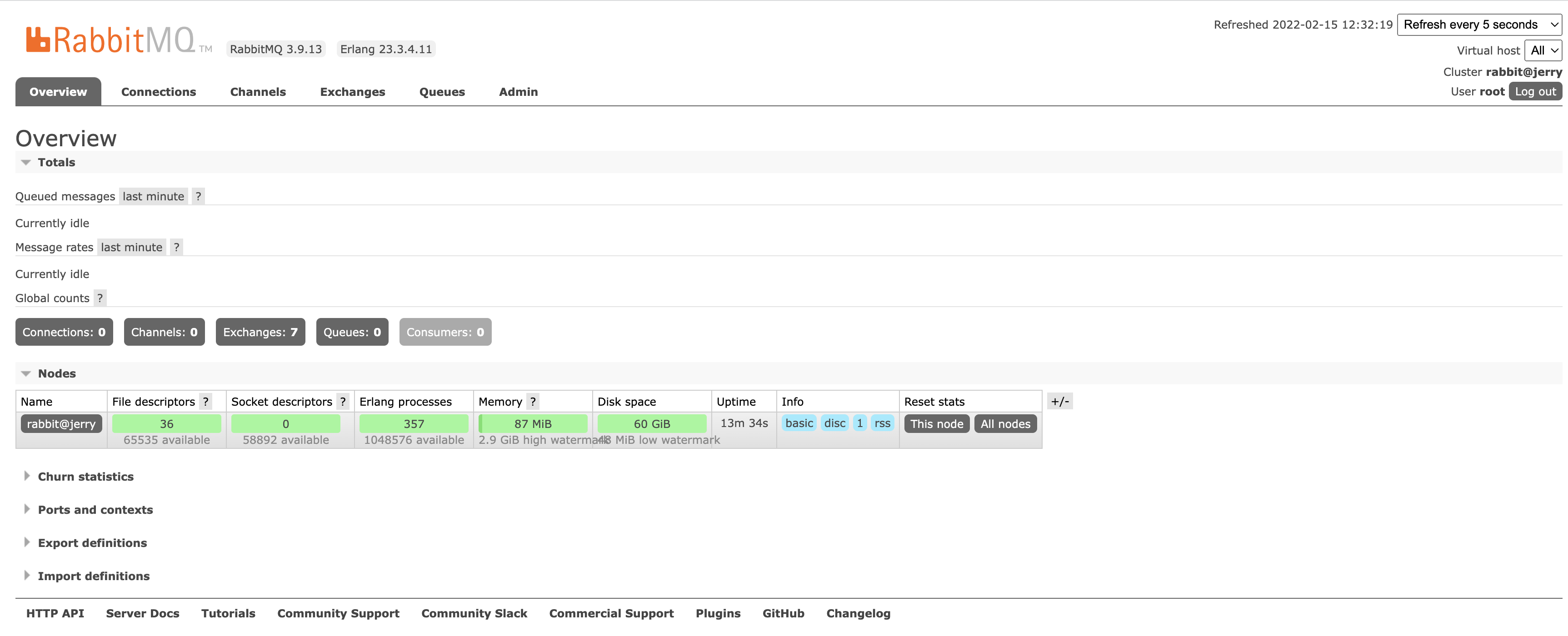Collapse the Nodes section
Image resolution: width=1568 pixels, height=636 pixels.
point(57,374)
